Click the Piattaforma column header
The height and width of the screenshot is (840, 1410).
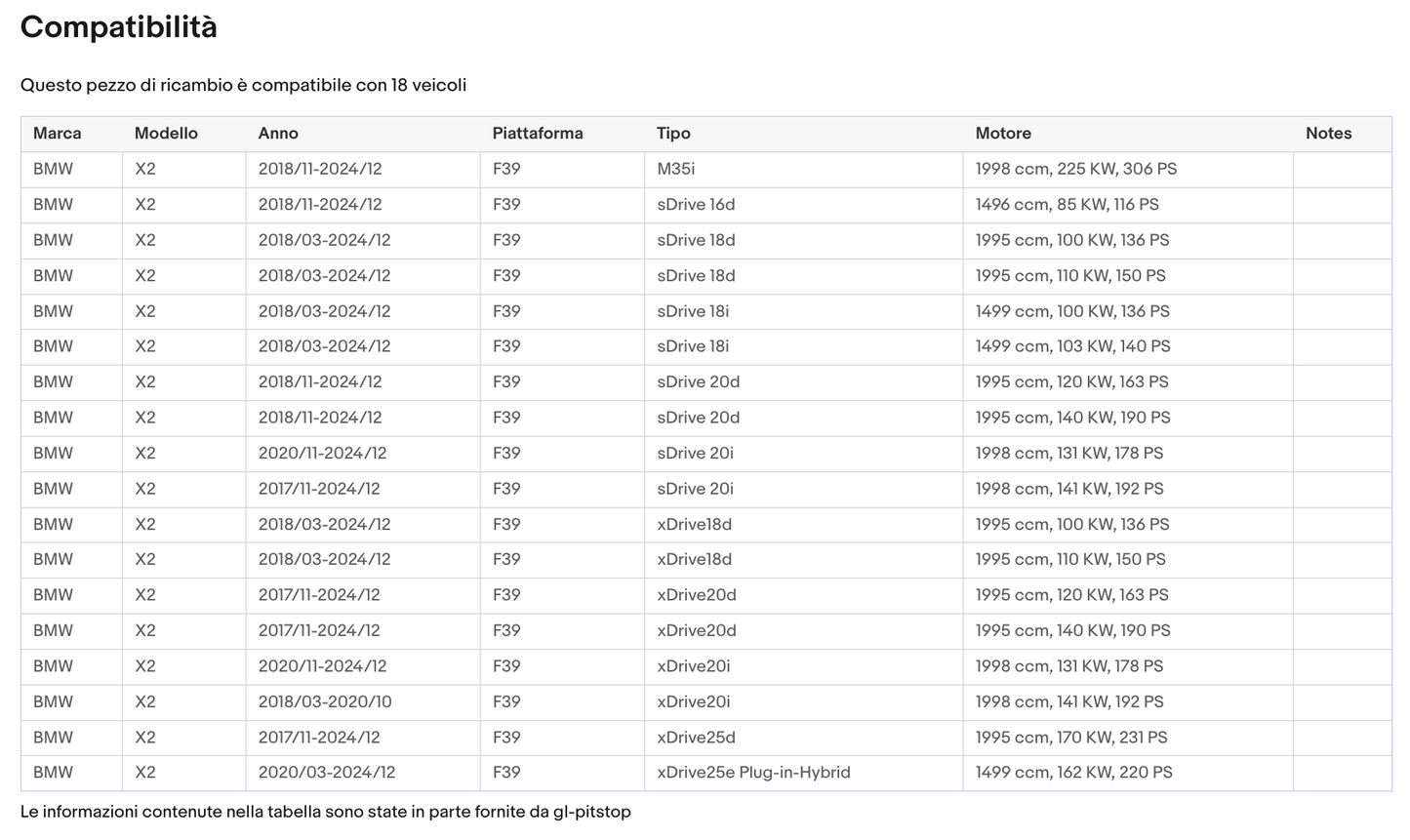click(537, 134)
